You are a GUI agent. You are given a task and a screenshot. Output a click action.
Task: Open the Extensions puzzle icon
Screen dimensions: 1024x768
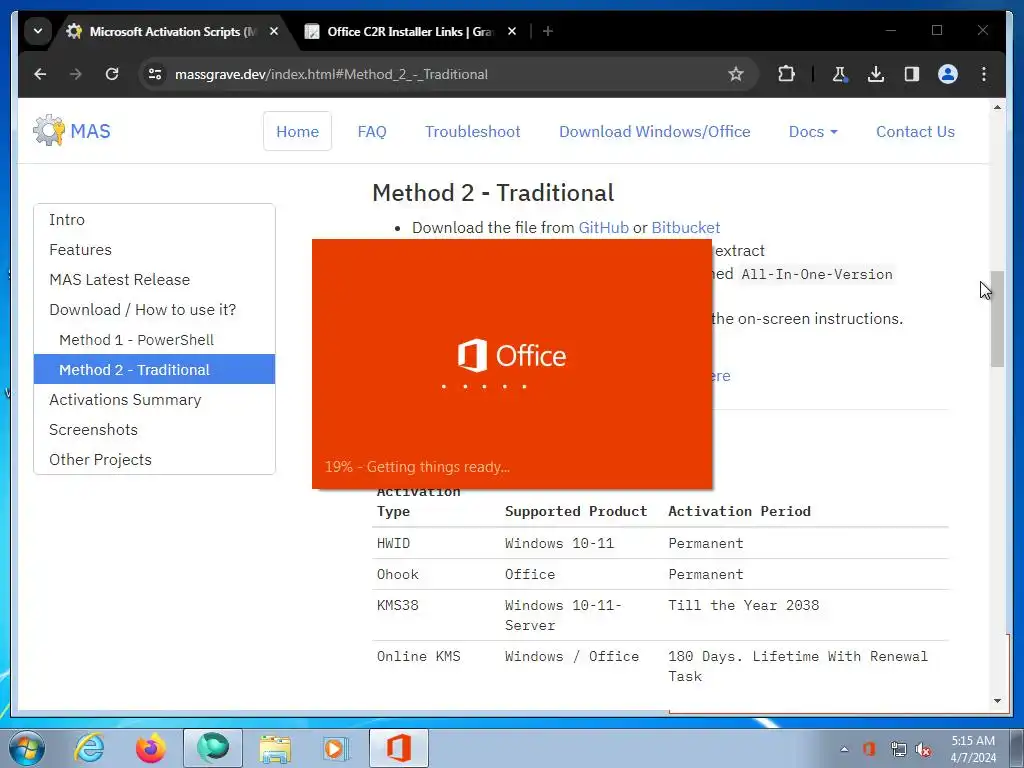point(786,74)
